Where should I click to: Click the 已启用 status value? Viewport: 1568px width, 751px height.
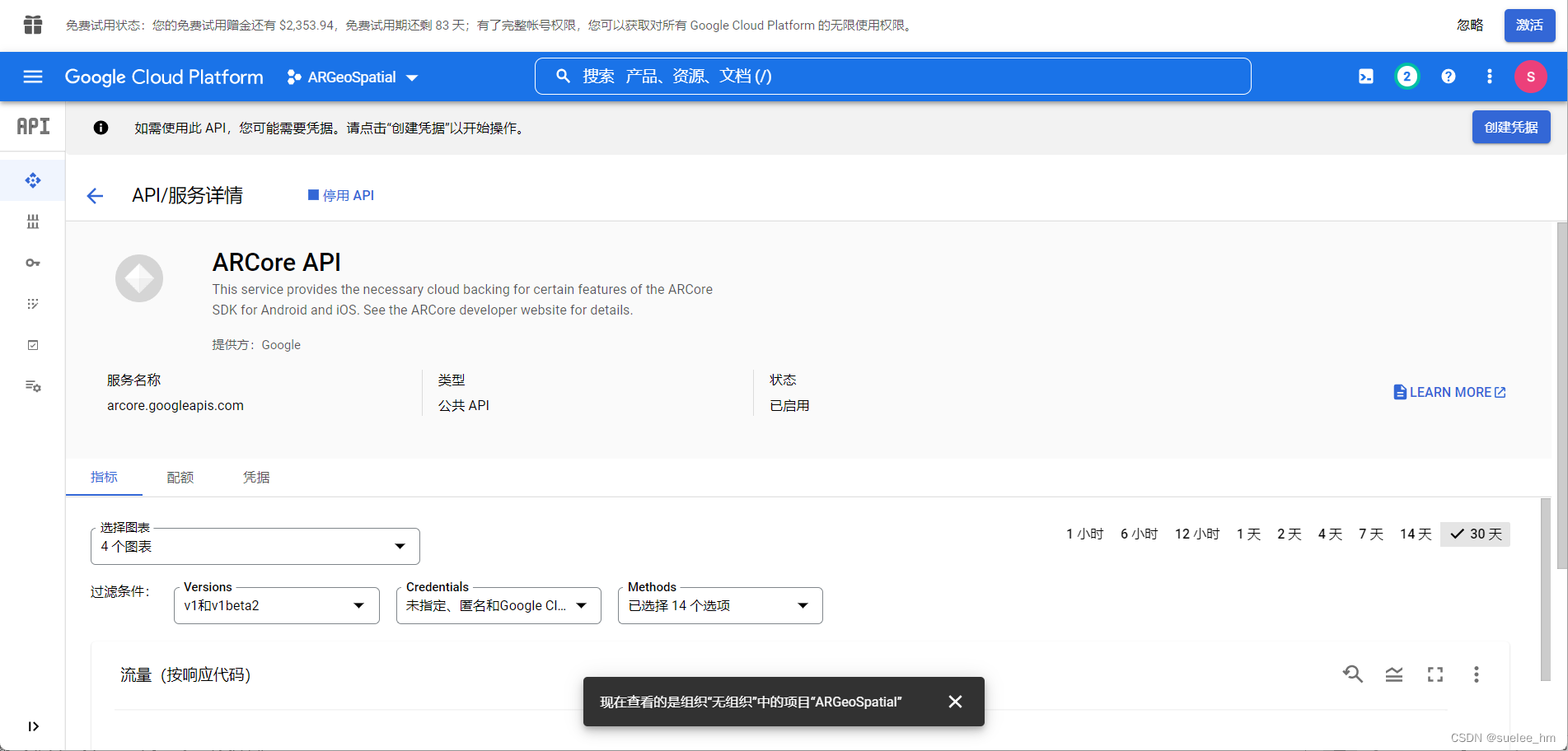789,406
